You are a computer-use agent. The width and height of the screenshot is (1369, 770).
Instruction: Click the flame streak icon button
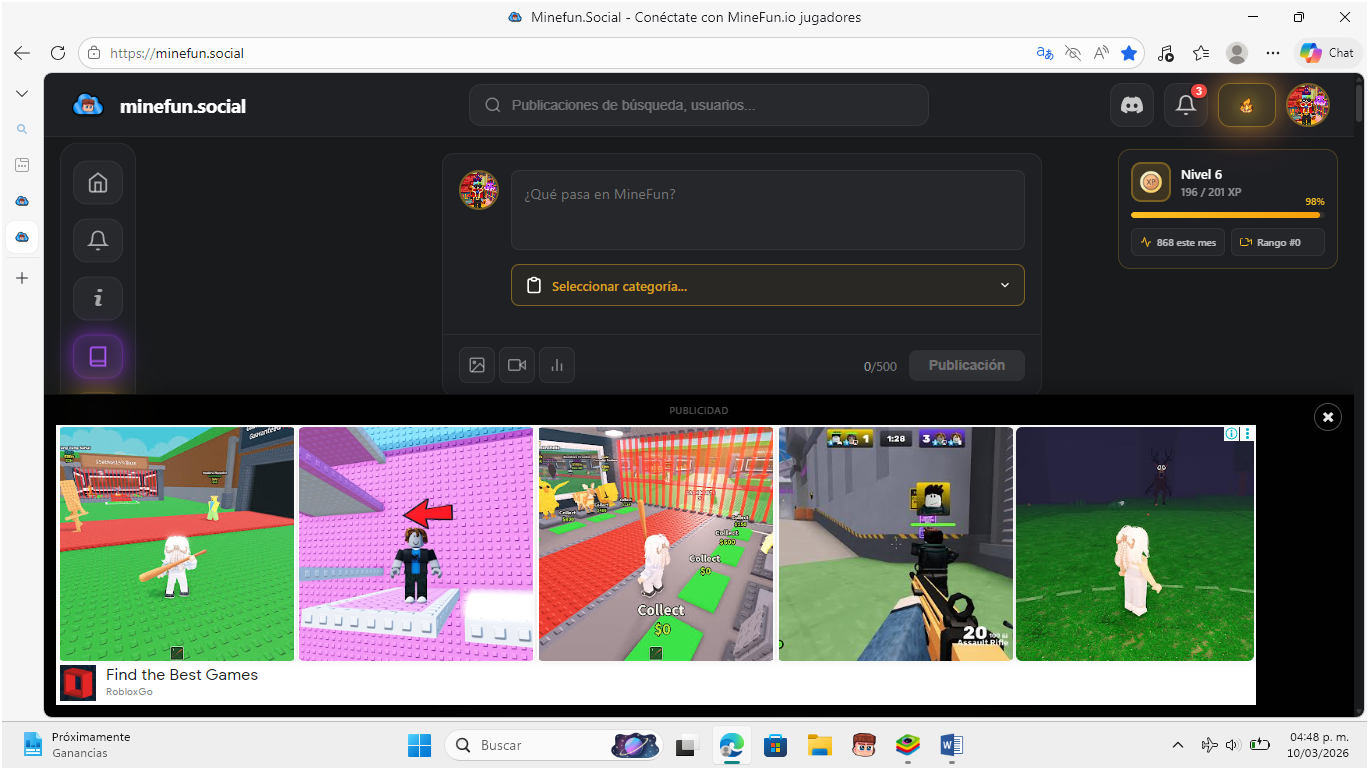tap(1246, 105)
